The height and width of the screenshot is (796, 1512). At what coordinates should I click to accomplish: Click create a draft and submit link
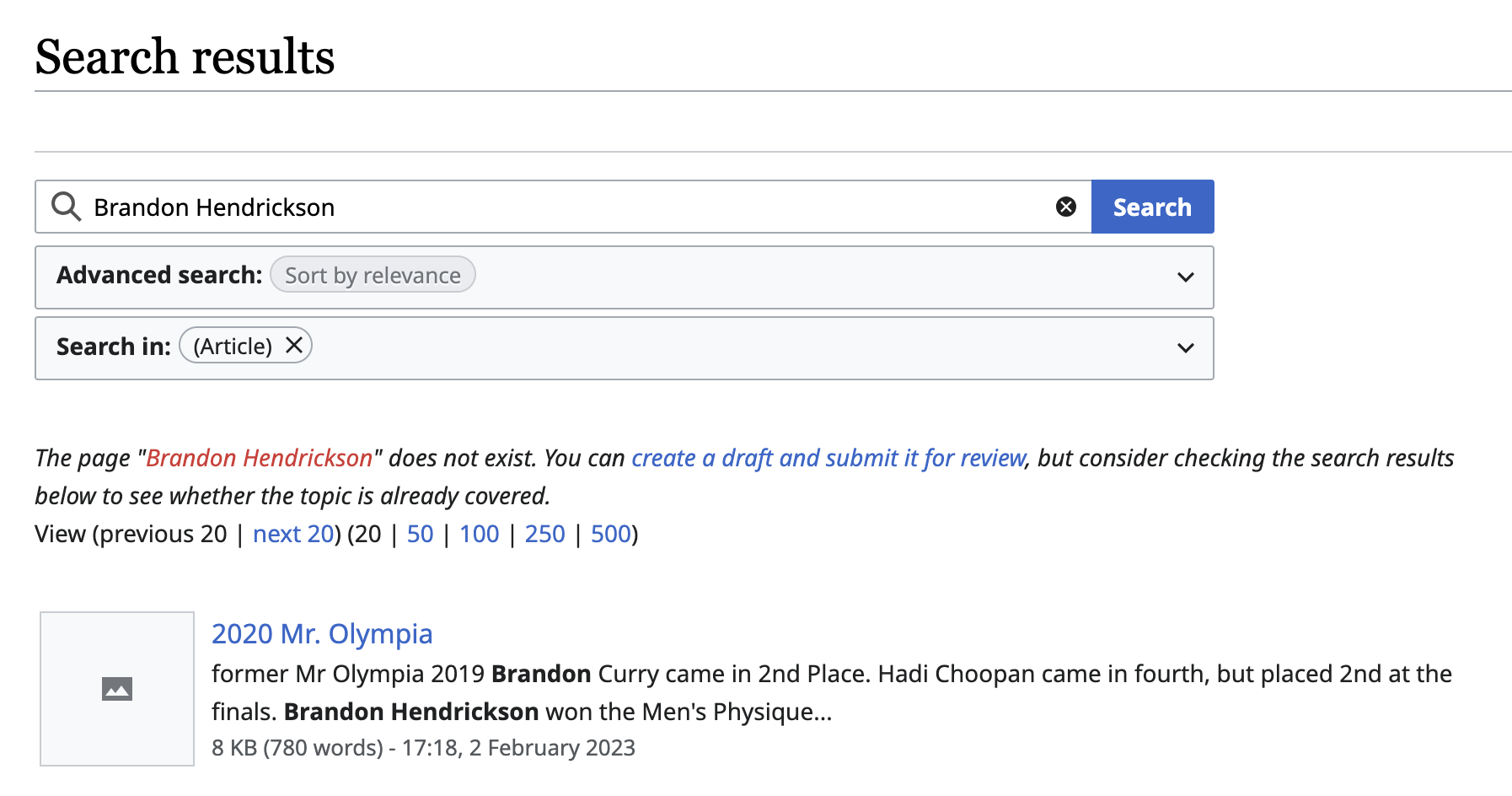(828, 458)
